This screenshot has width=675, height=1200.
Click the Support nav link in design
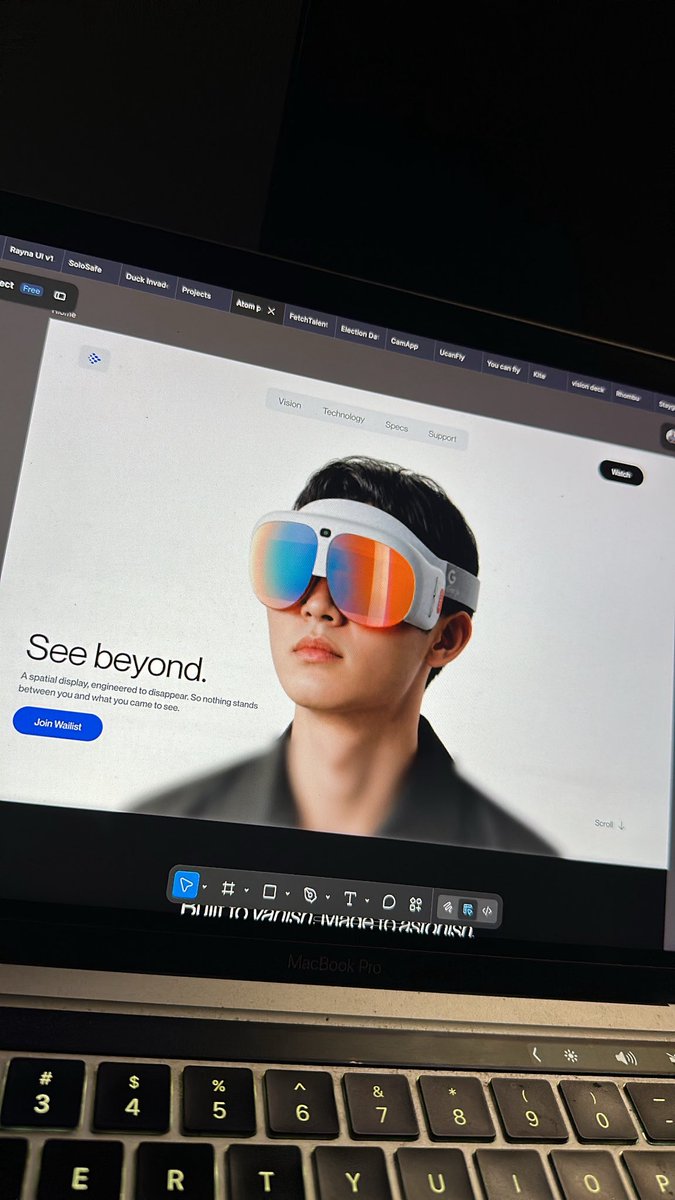tap(442, 436)
